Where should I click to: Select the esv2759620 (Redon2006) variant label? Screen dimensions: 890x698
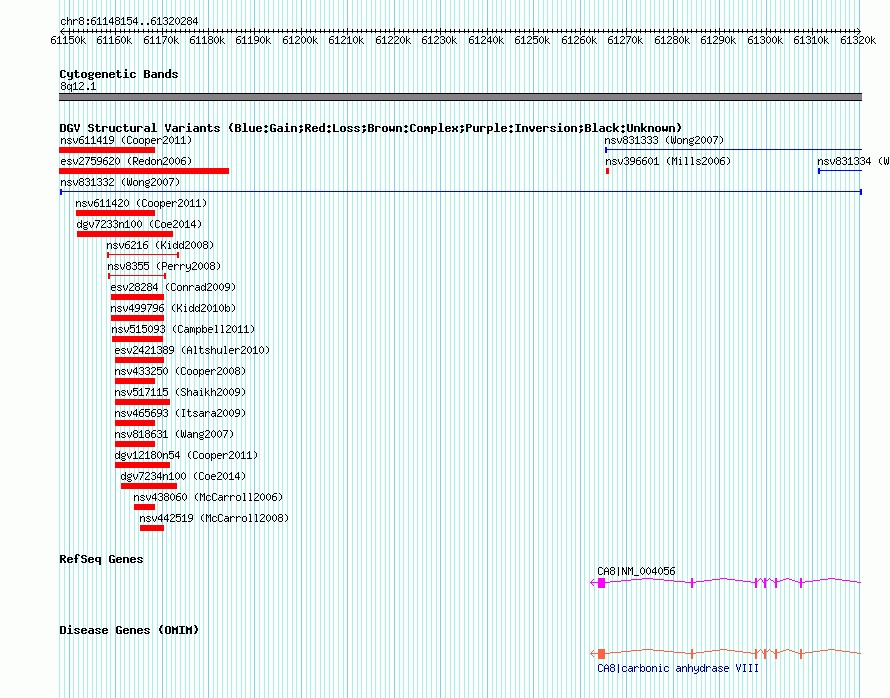[126, 161]
